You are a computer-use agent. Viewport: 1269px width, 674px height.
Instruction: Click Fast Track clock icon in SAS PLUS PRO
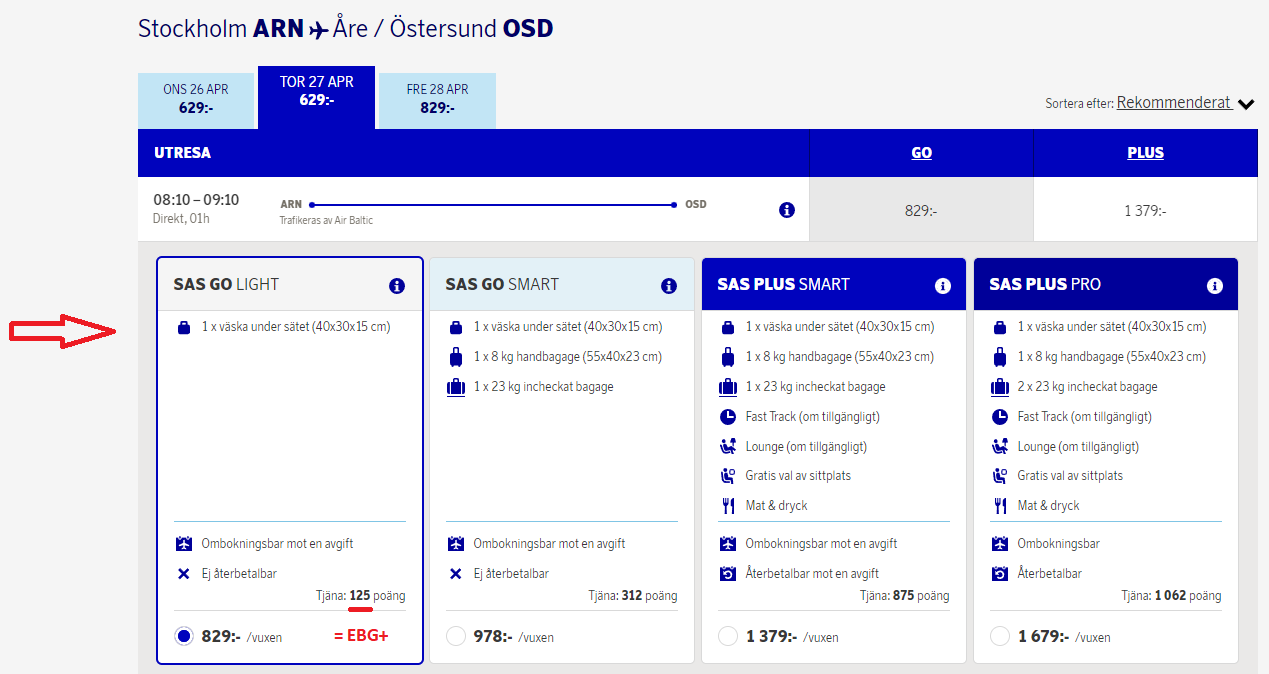click(x=999, y=417)
